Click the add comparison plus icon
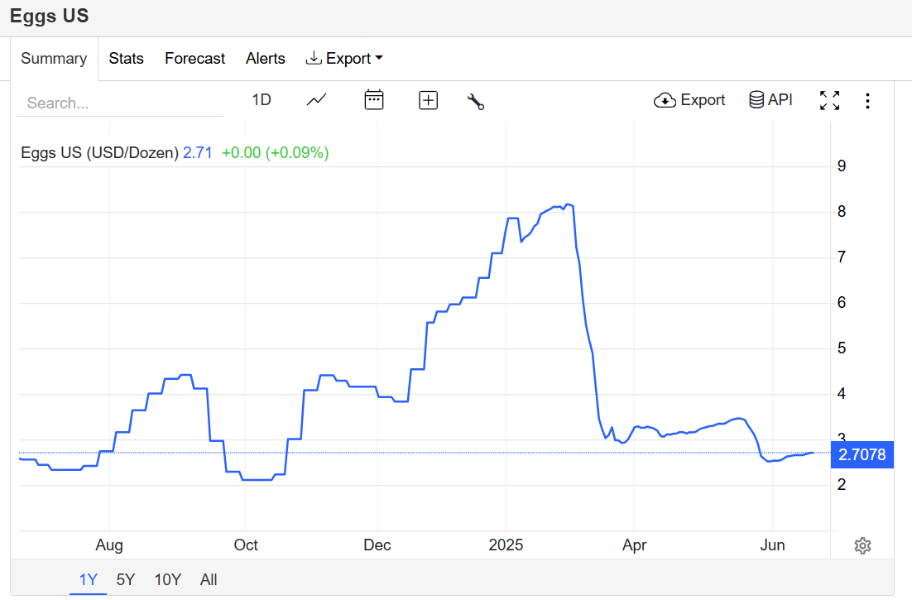This screenshot has height=600, width=912. [429, 101]
